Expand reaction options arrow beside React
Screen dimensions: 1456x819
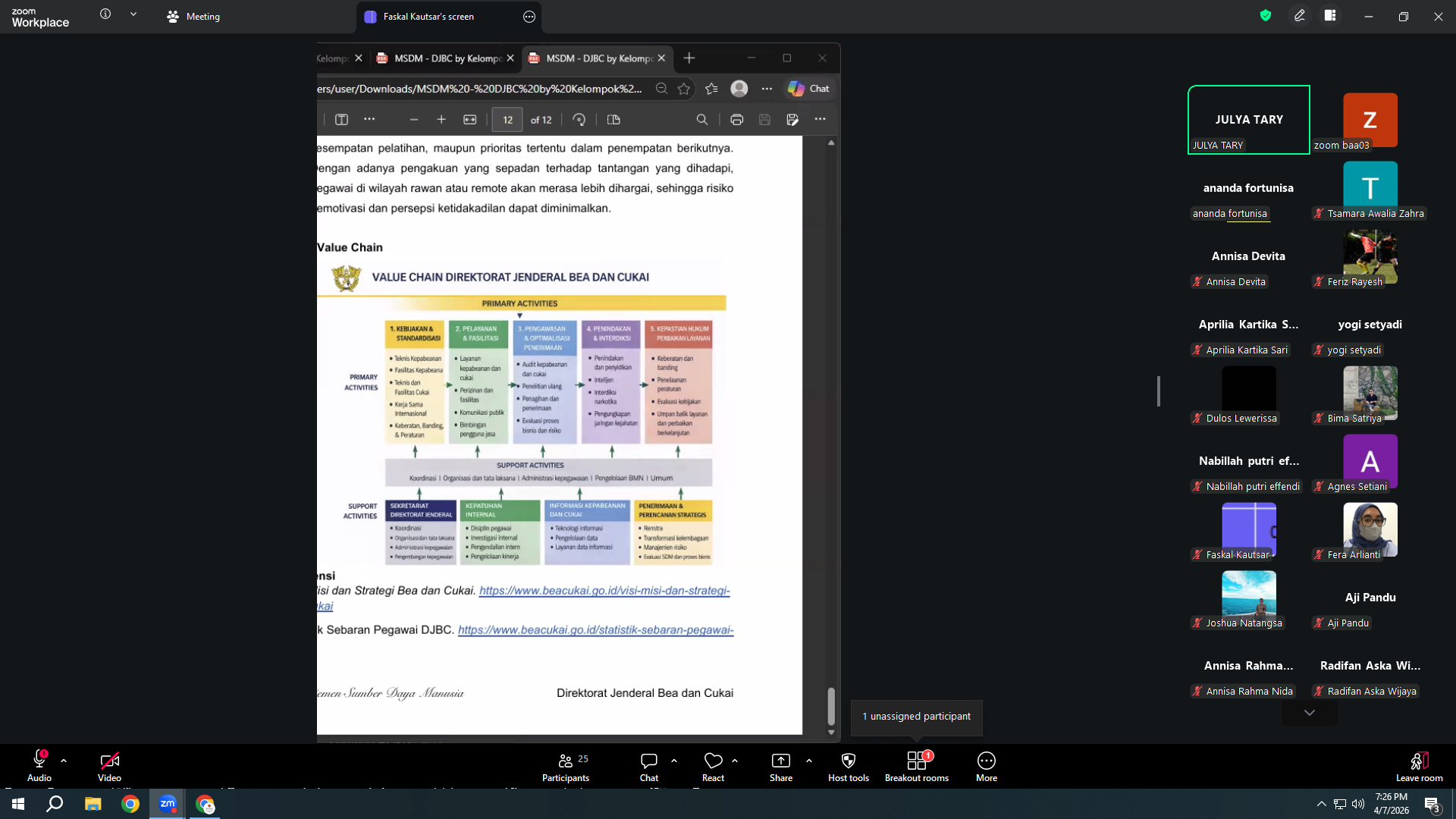pyautogui.click(x=735, y=760)
